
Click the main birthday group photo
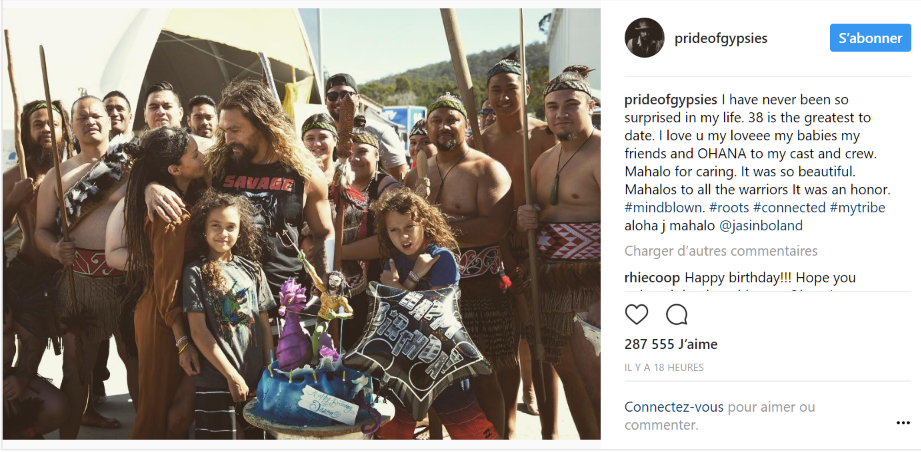[301, 224]
